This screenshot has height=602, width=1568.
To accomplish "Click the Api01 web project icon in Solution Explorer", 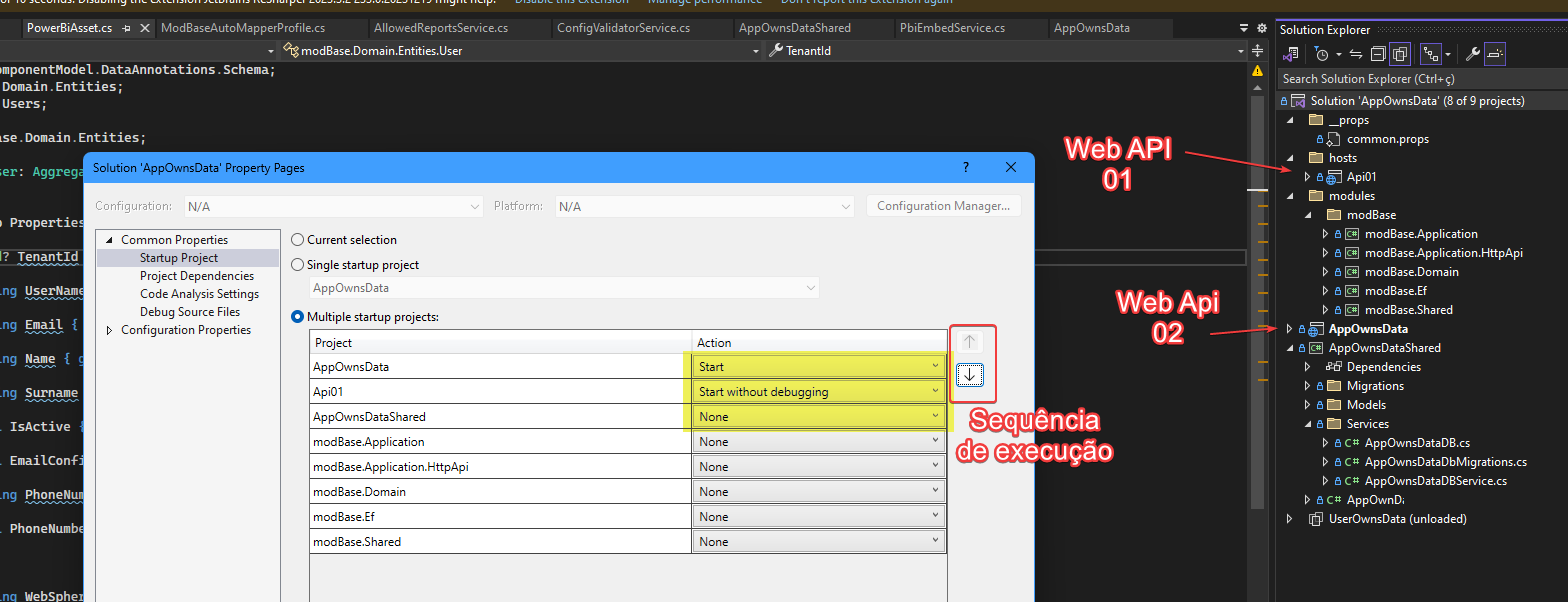I will (x=1334, y=177).
